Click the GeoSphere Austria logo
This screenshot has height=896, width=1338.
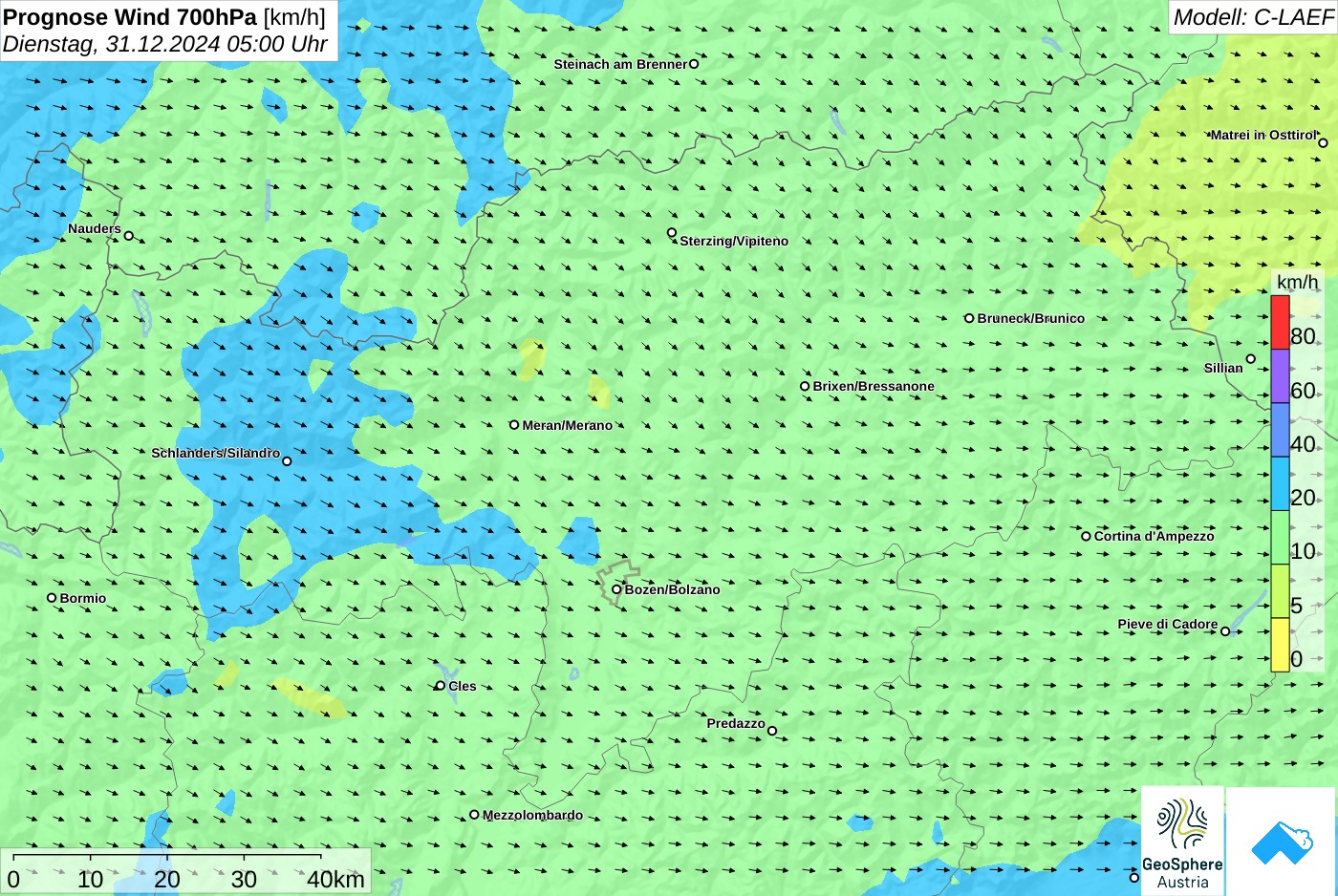click(1182, 842)
